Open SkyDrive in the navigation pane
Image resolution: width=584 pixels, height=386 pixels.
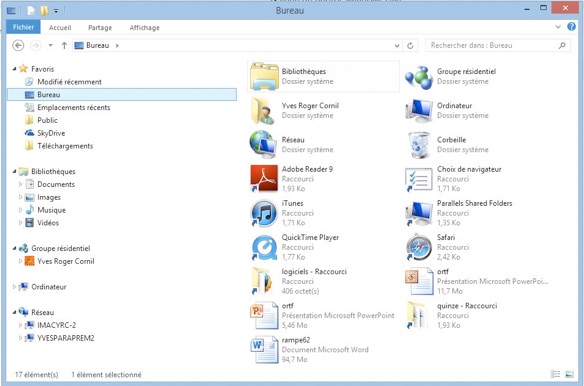tap(51, 133)
